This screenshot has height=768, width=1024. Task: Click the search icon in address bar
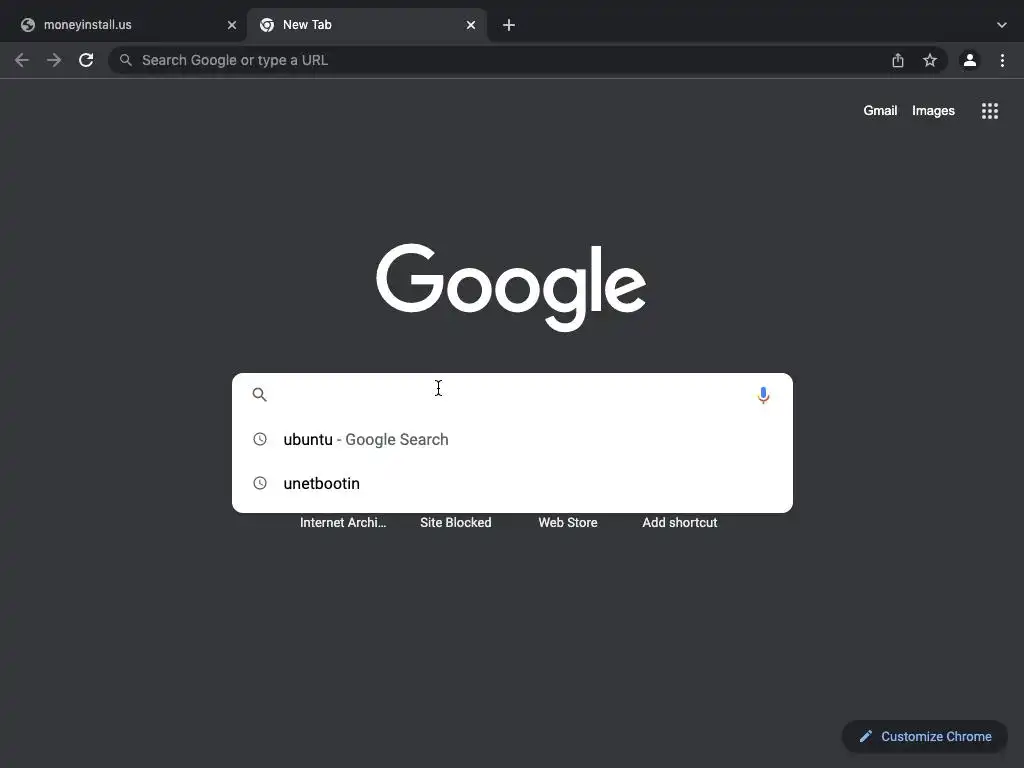[125, 60]
